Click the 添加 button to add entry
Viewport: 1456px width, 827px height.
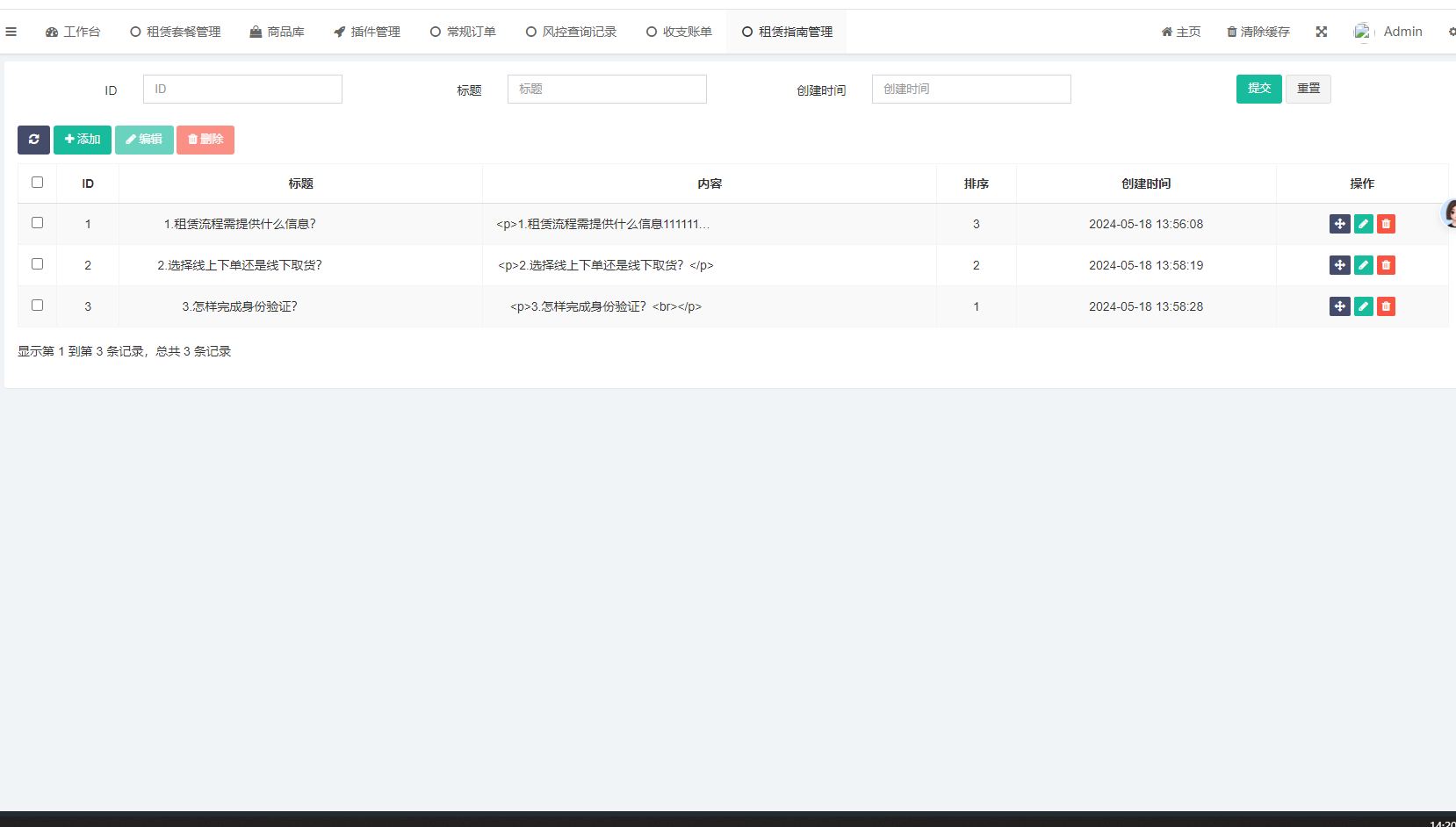(83, 140)
